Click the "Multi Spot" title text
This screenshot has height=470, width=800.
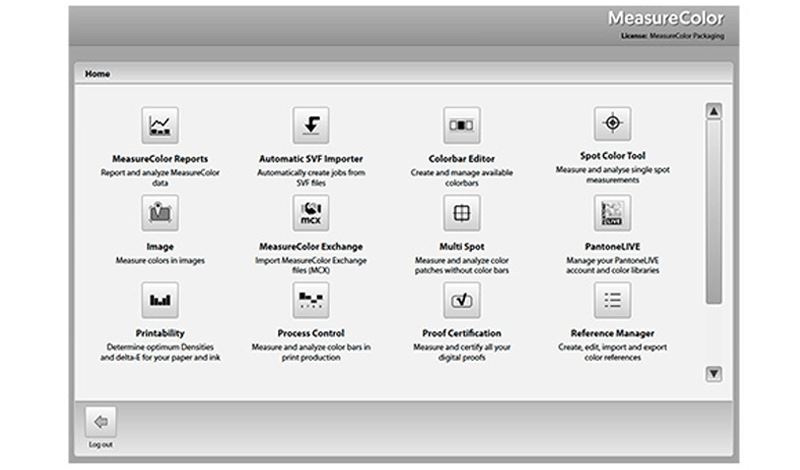[462, 246]
